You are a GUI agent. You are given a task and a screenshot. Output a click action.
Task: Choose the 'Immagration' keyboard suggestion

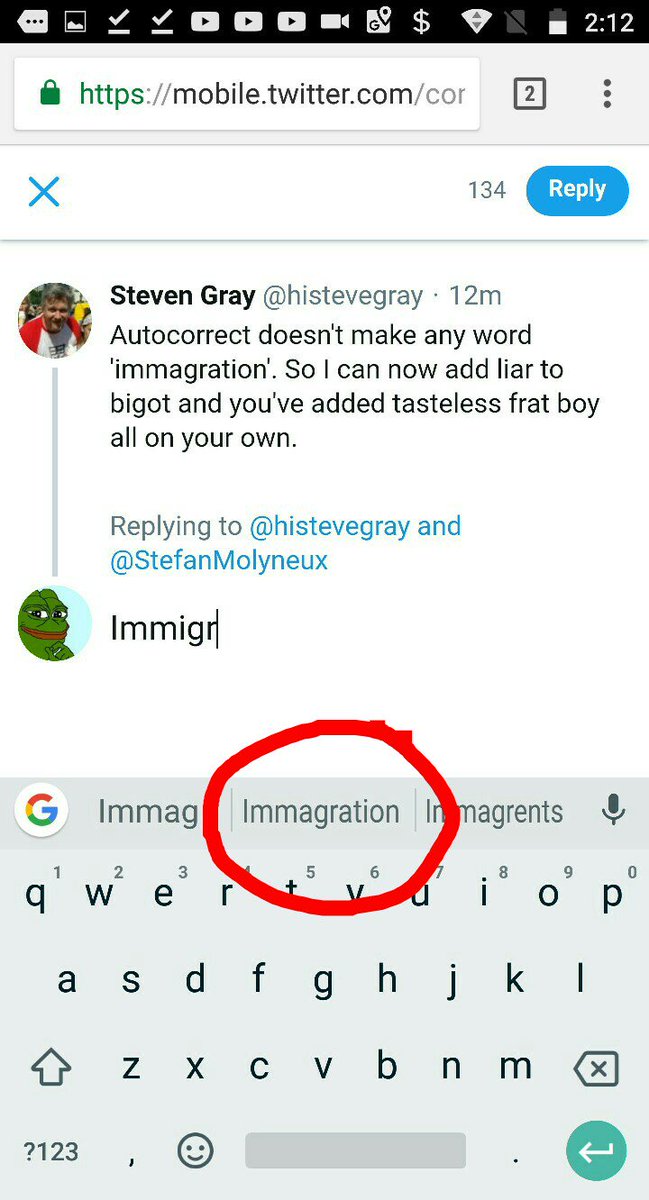[x=321, y=812]
